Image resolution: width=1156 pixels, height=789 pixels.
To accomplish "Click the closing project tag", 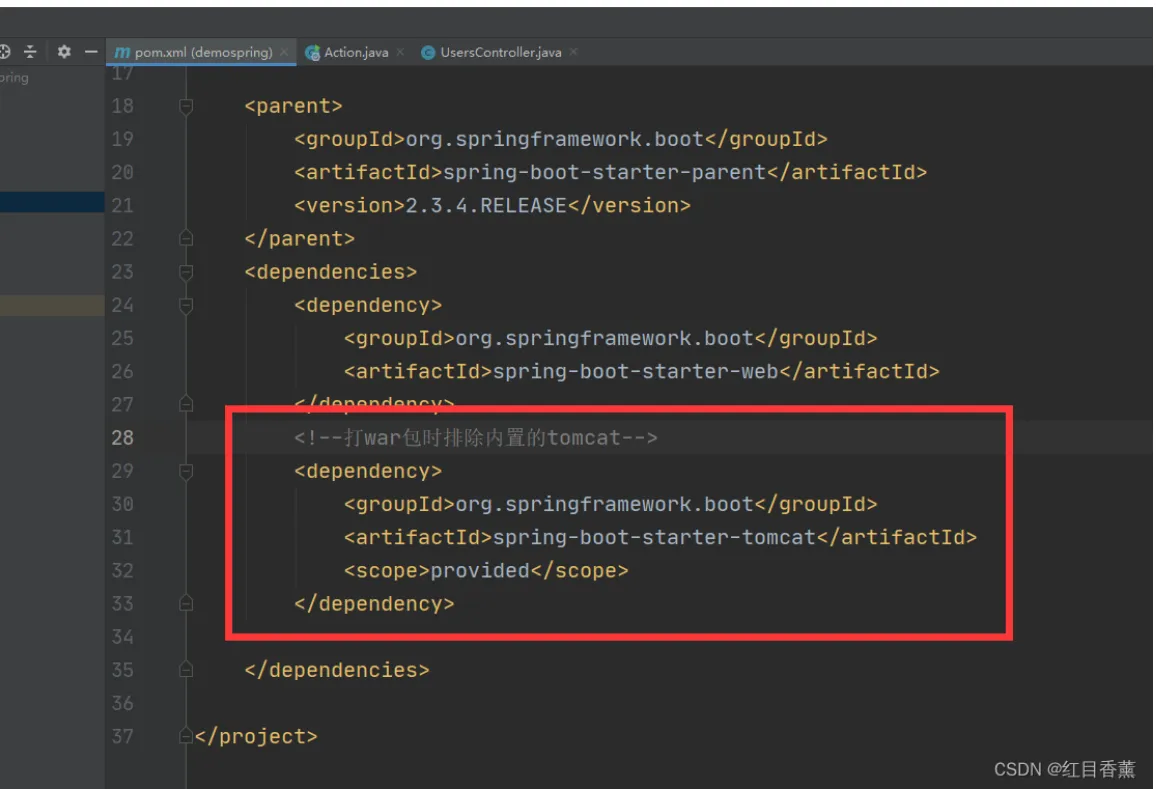I will pos(256,737).
